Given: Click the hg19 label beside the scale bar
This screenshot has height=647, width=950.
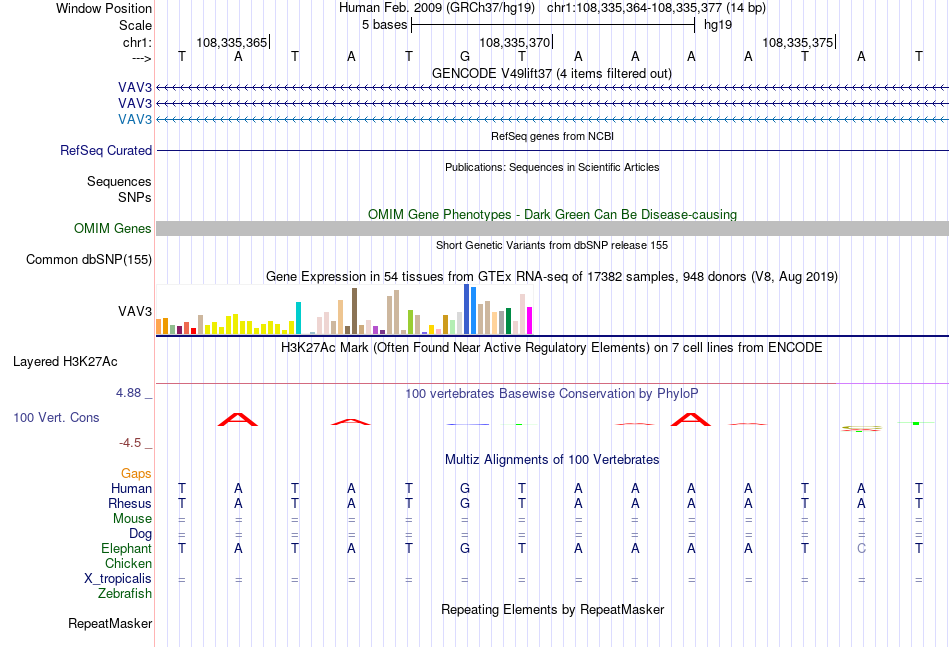Looking at the screenshot, I should [x=717, y=25].
